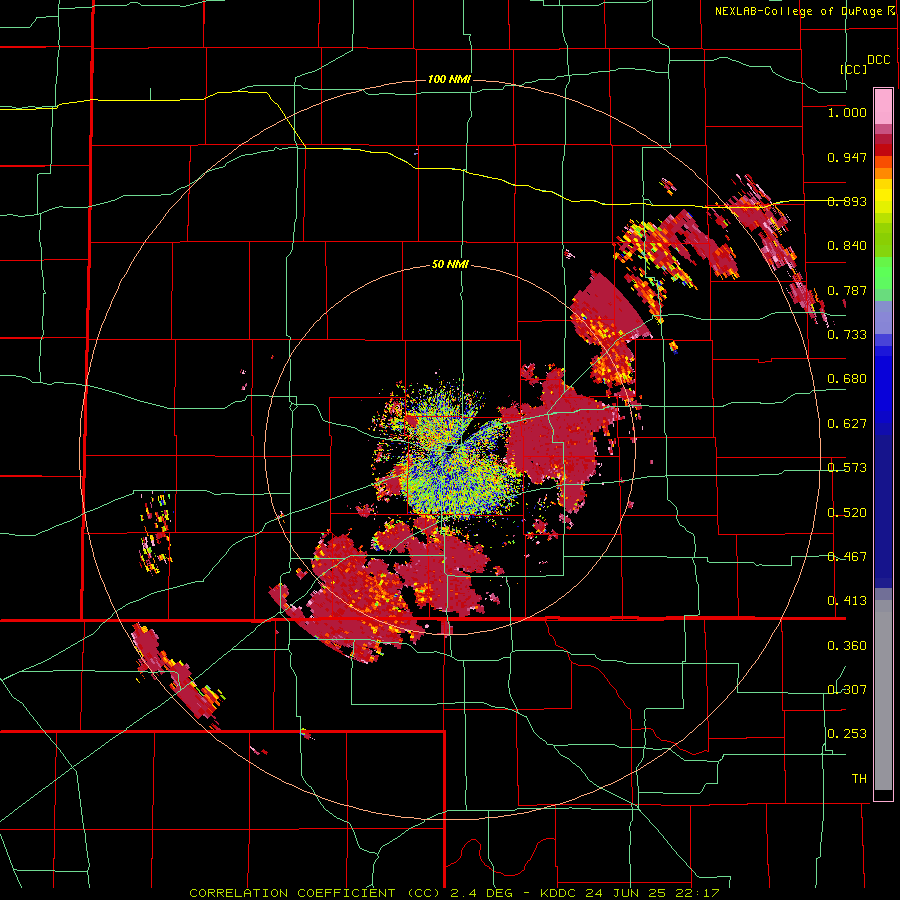Click the [CC] label above color scale

click(853, 69)
